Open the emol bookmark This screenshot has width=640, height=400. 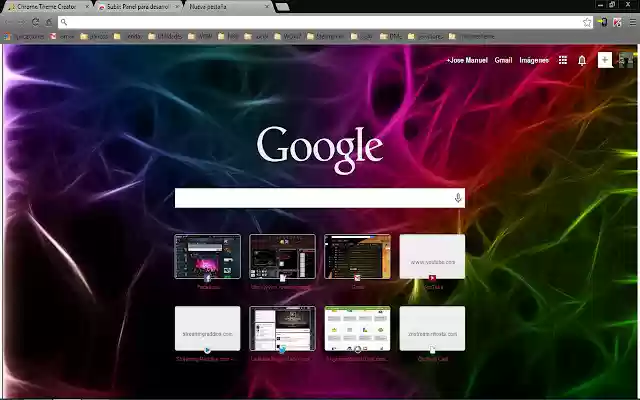pos(62,36)
